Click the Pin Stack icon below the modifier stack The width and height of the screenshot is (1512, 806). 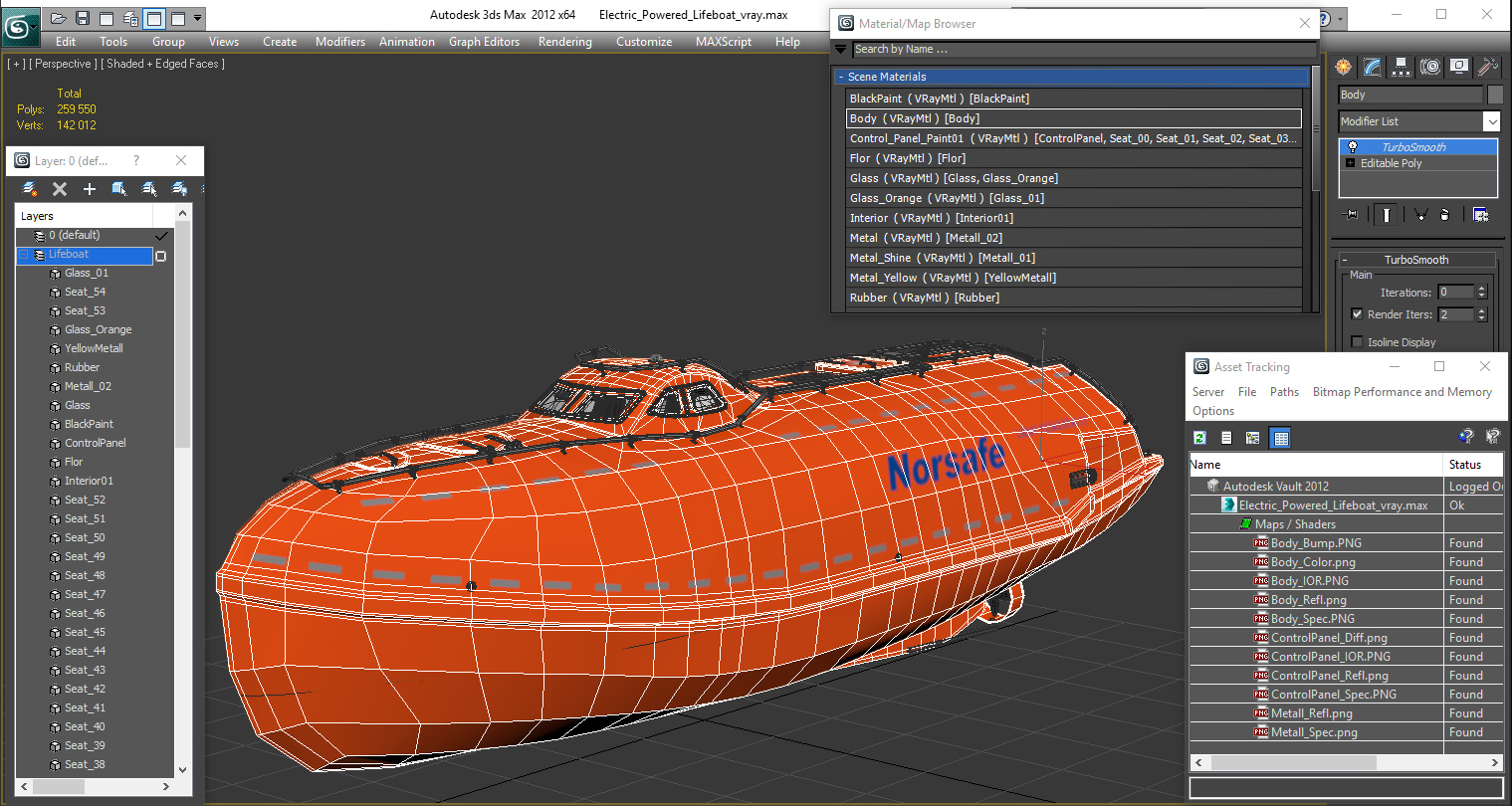point(1352,214)
